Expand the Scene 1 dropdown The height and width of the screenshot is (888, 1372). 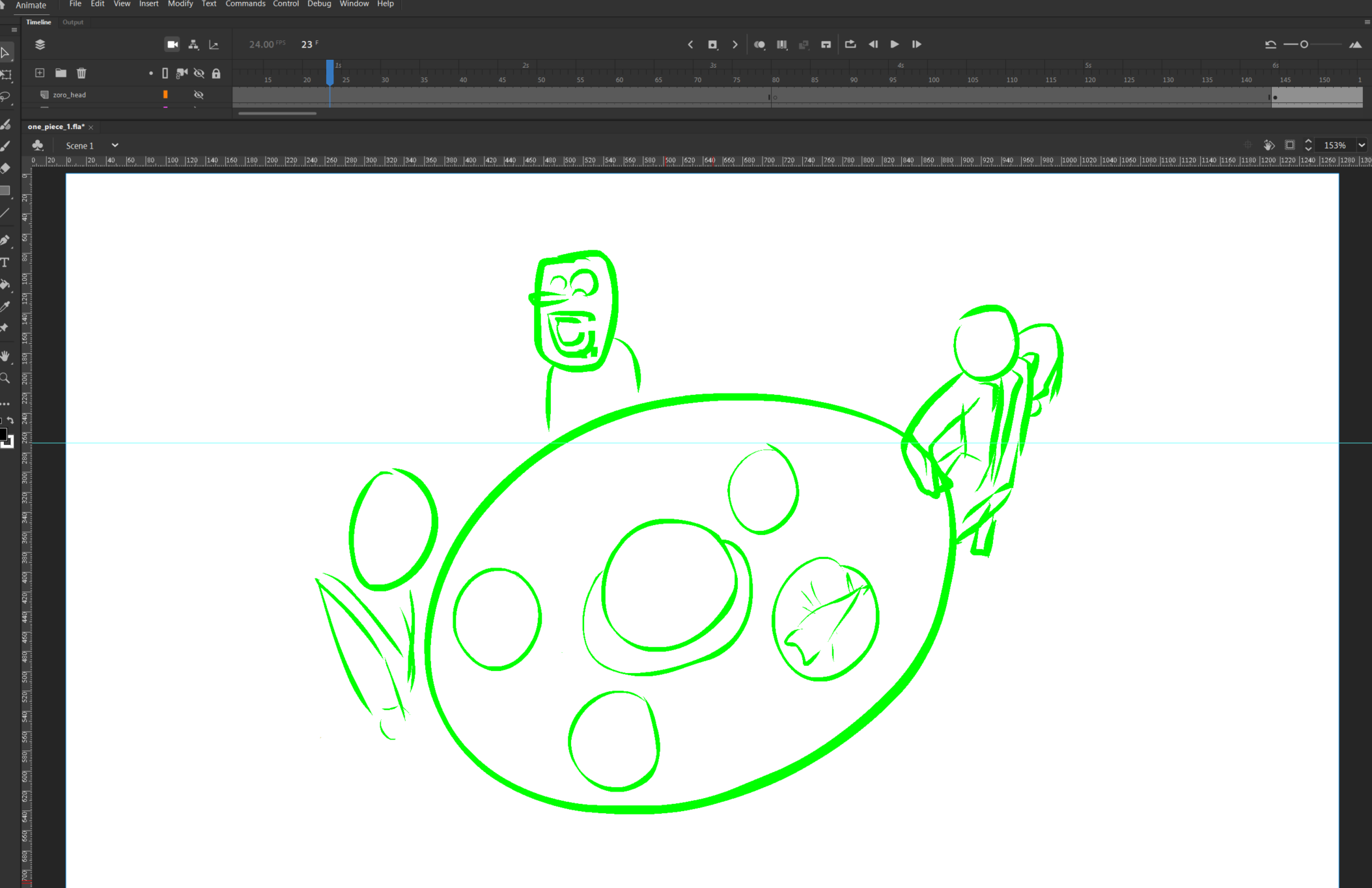[115, 145]
